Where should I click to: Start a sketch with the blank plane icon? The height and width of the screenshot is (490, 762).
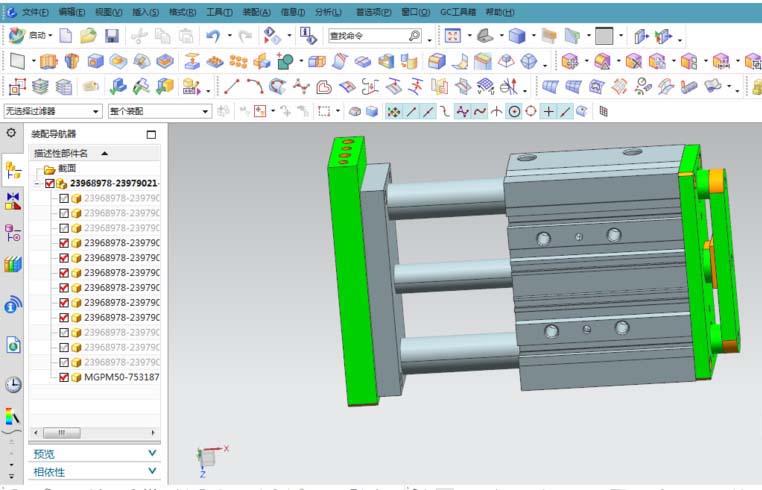coord(17,61)
